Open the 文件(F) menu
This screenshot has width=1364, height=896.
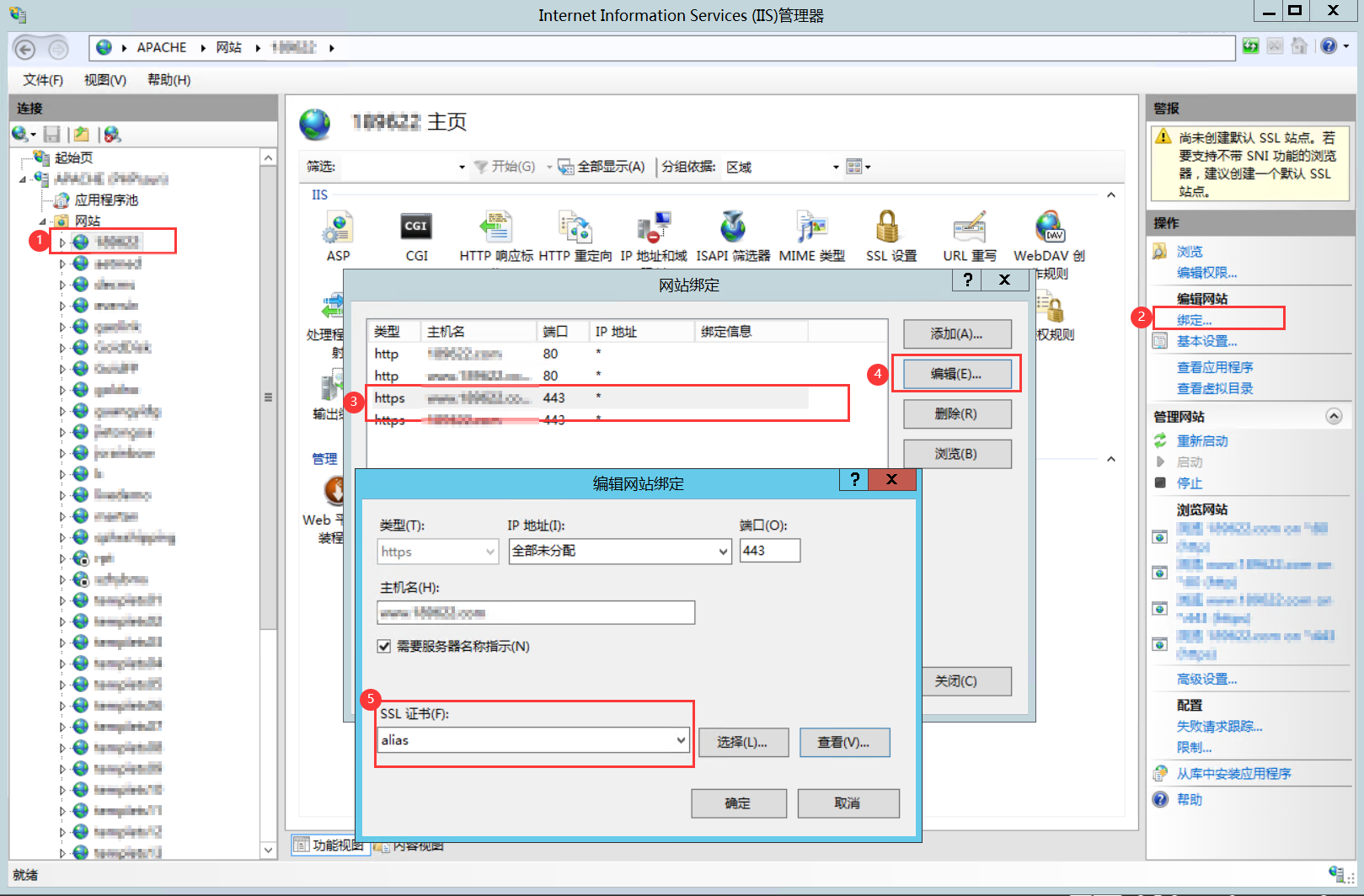click(43, 80)
